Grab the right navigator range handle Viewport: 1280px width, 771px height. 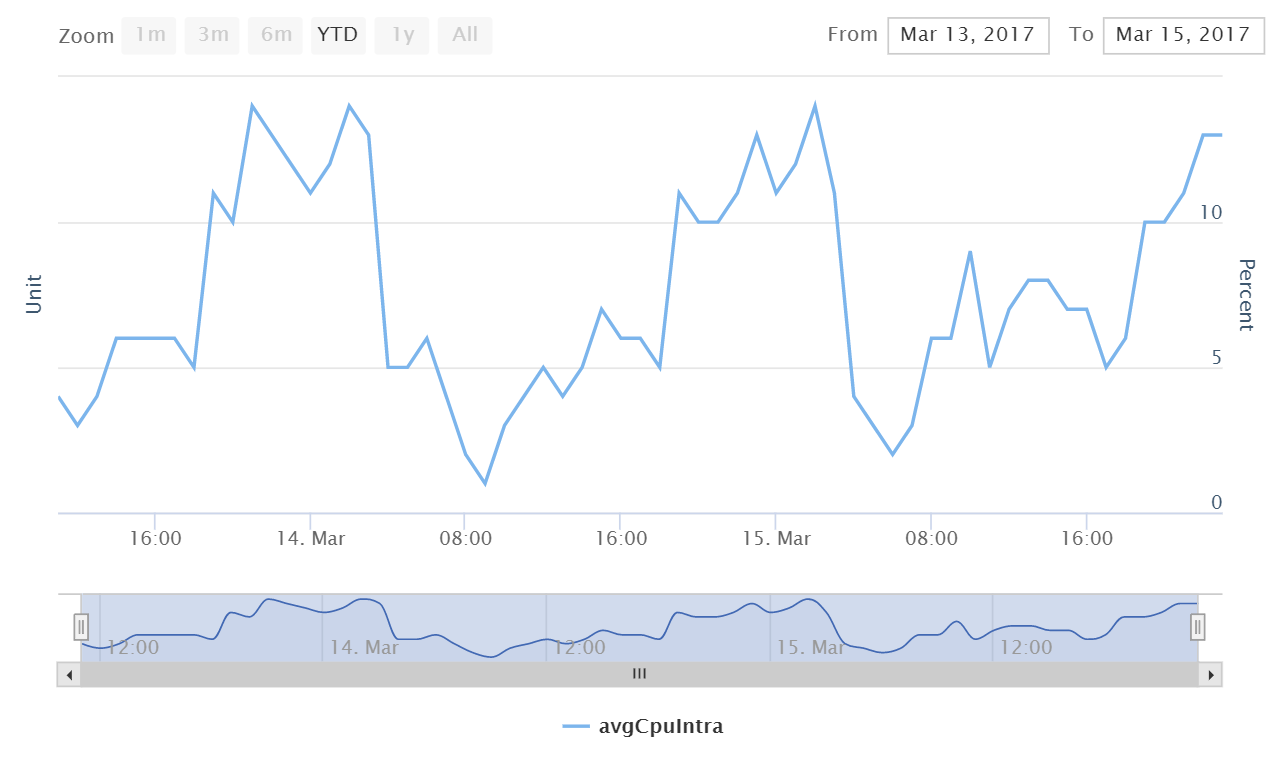(x=1198, y=627)
